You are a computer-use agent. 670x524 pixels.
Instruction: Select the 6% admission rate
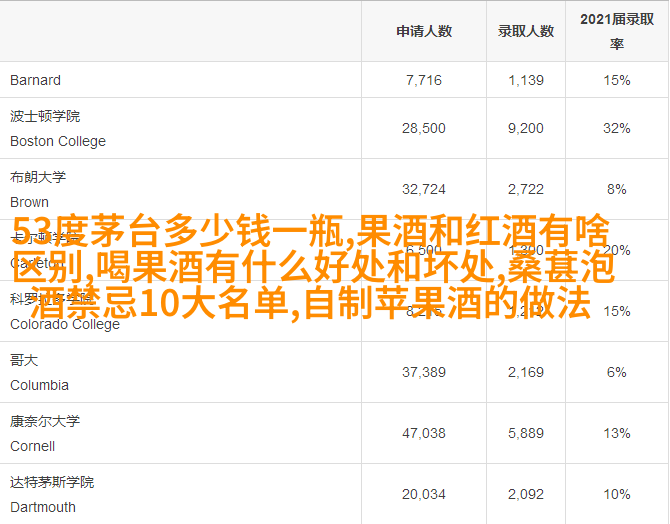617,372
